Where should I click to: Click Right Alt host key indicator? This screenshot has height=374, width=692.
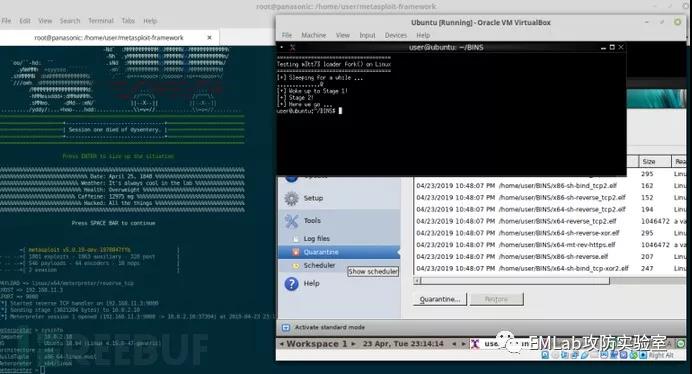click(661, 355)
